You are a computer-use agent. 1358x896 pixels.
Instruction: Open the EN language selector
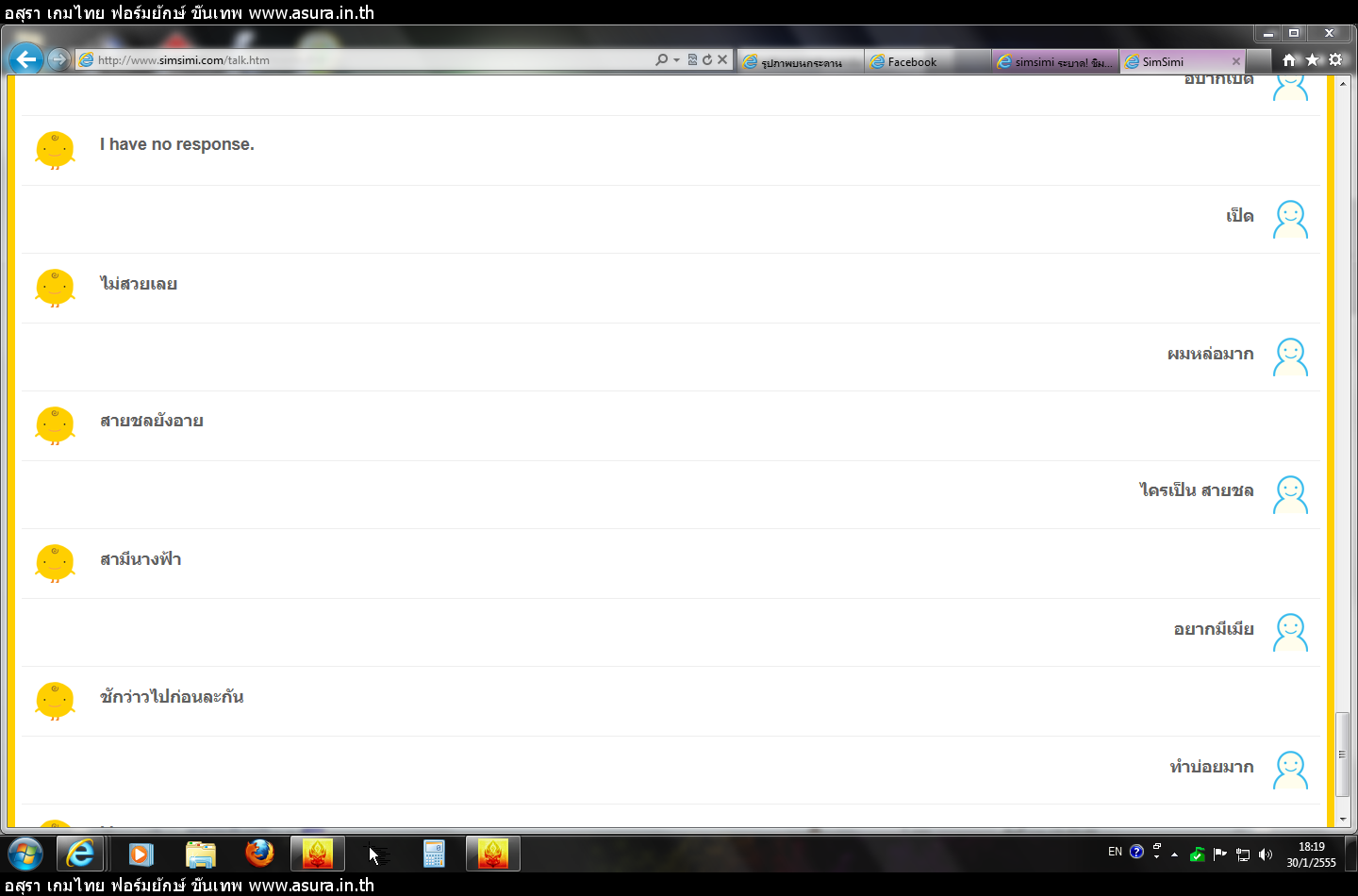[1115, 852]
